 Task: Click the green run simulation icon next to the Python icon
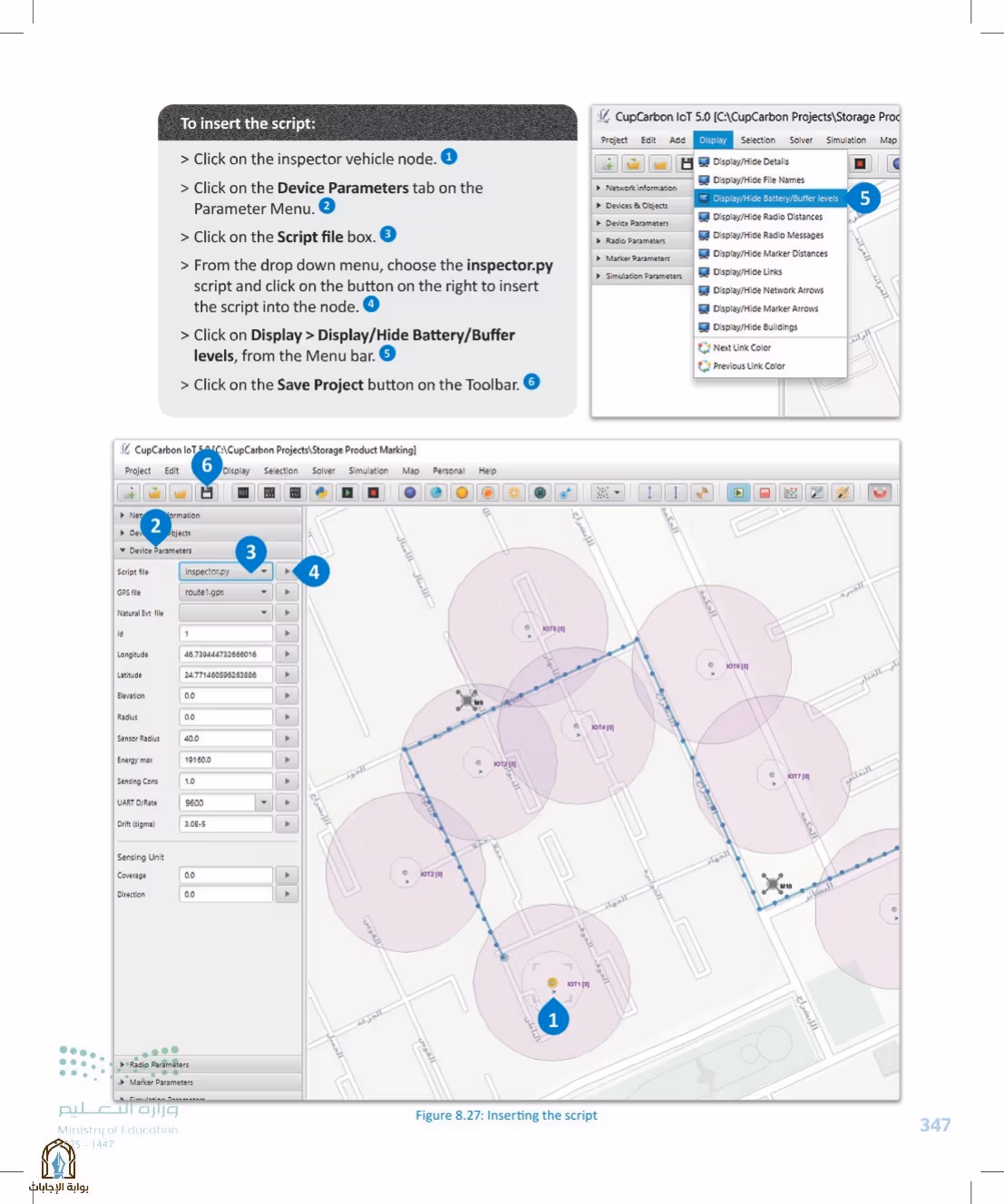tap(347, 492)
